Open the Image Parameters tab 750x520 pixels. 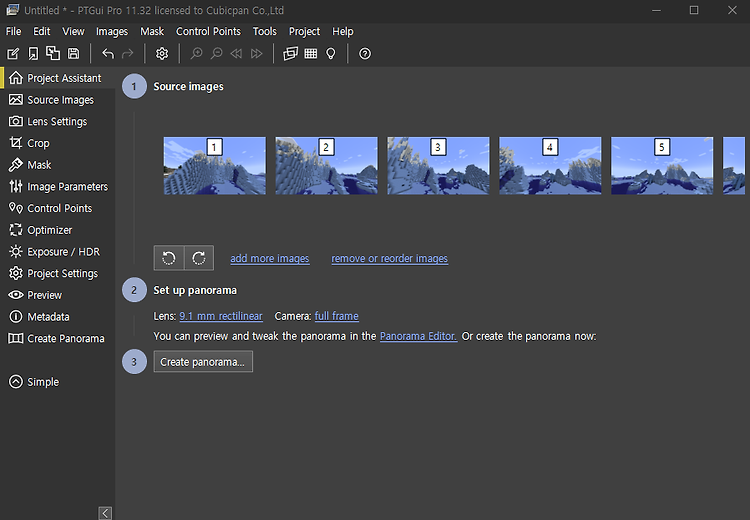58,187
